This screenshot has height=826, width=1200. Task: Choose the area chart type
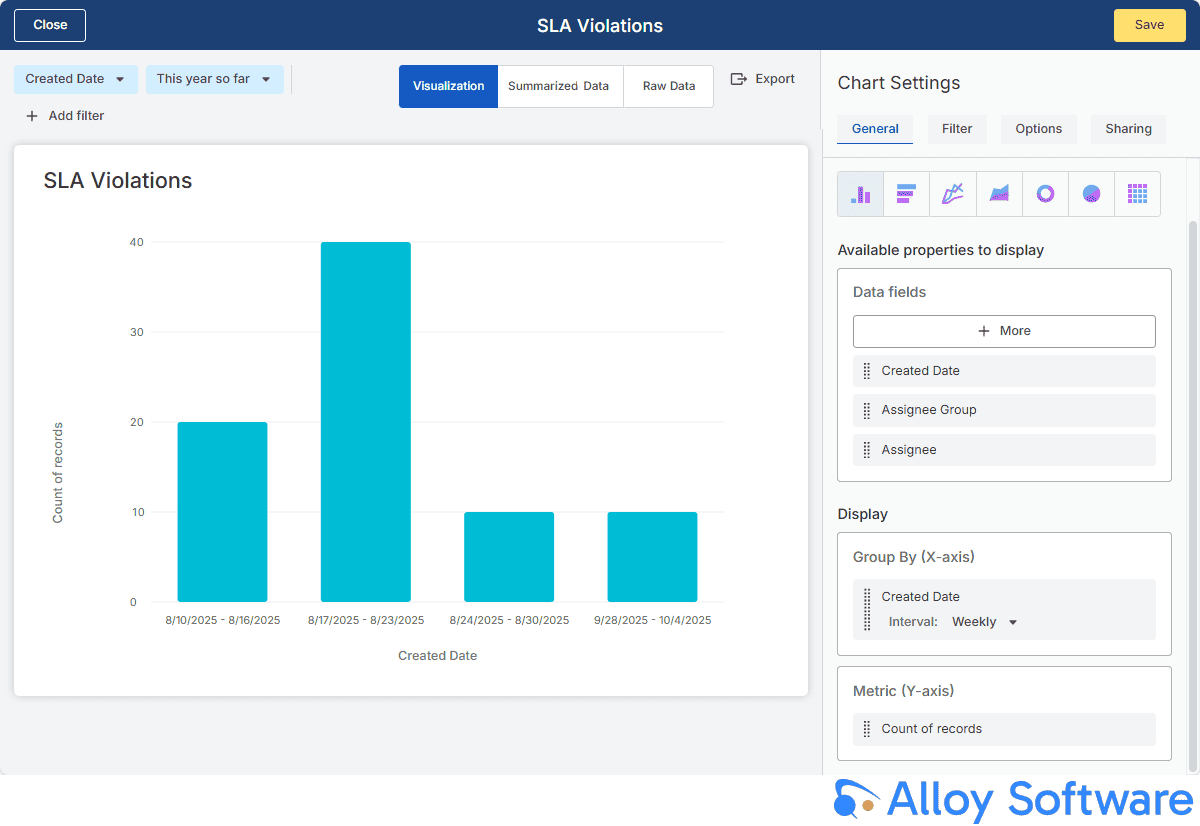(x=999, y=194)
